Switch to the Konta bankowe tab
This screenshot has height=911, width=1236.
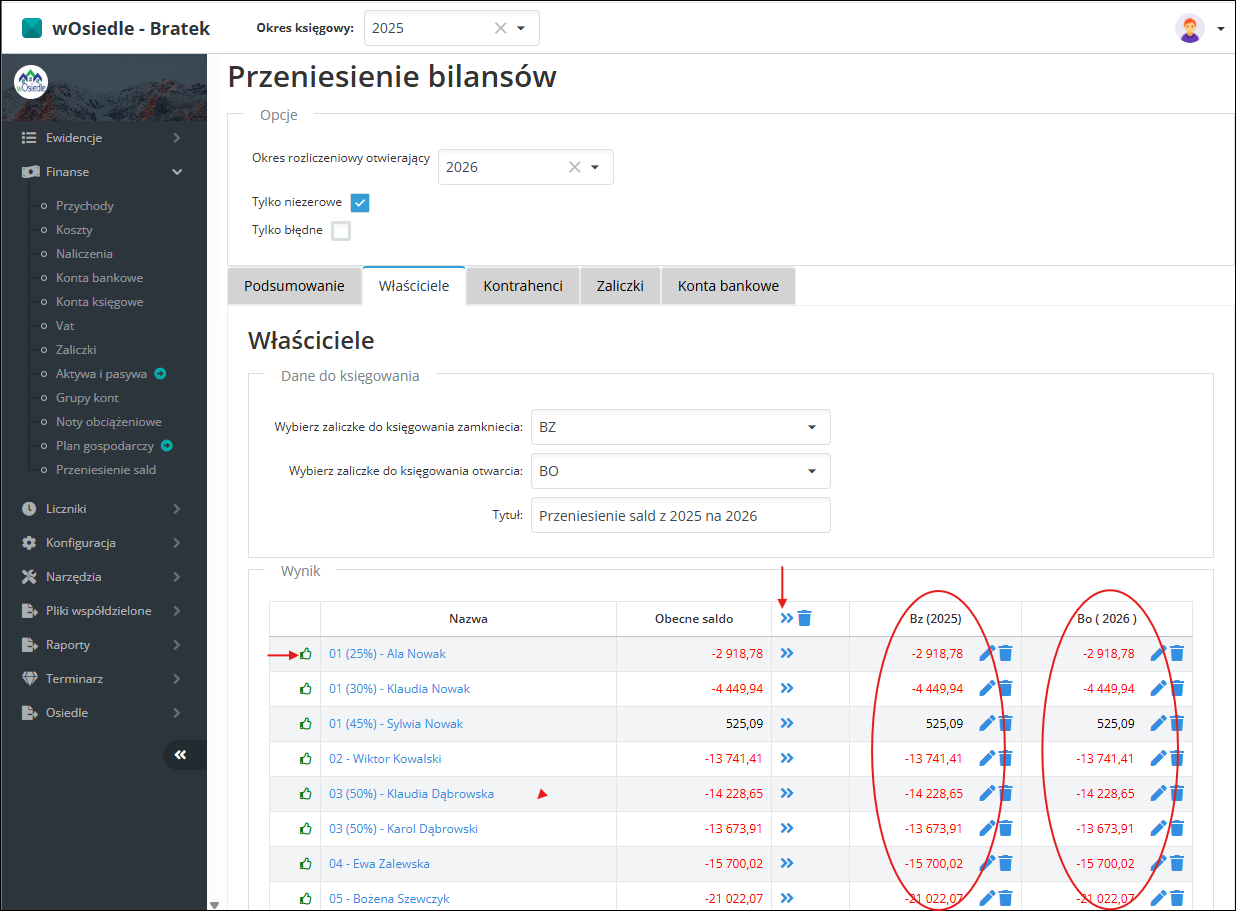coord(728,286)
